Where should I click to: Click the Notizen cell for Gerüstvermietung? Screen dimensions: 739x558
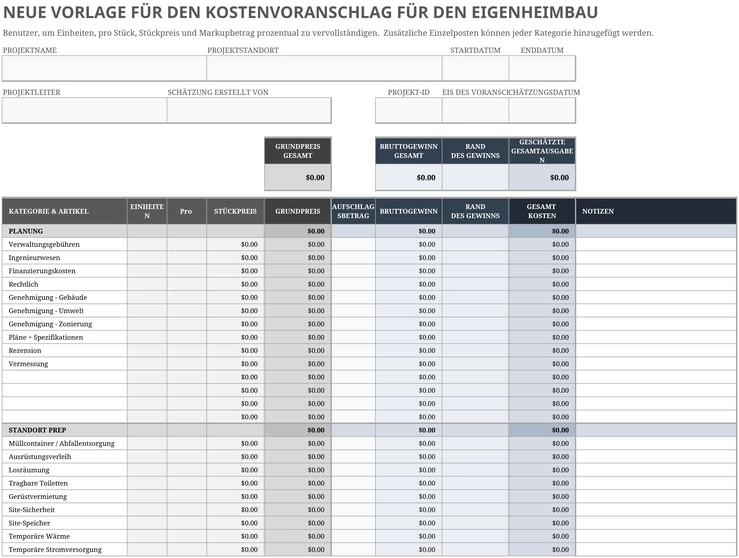point(656,496)
